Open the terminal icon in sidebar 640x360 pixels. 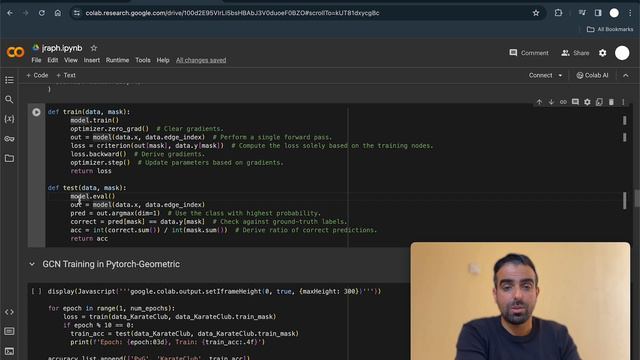coord(9,351)
